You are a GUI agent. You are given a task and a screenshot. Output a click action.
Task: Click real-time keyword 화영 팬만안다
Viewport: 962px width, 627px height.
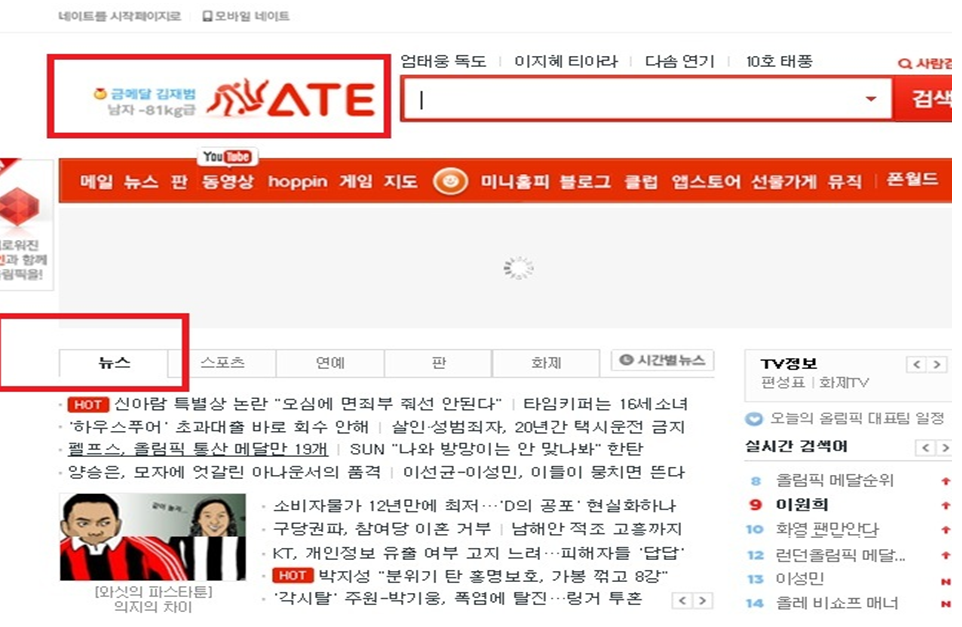pos(827,529)
